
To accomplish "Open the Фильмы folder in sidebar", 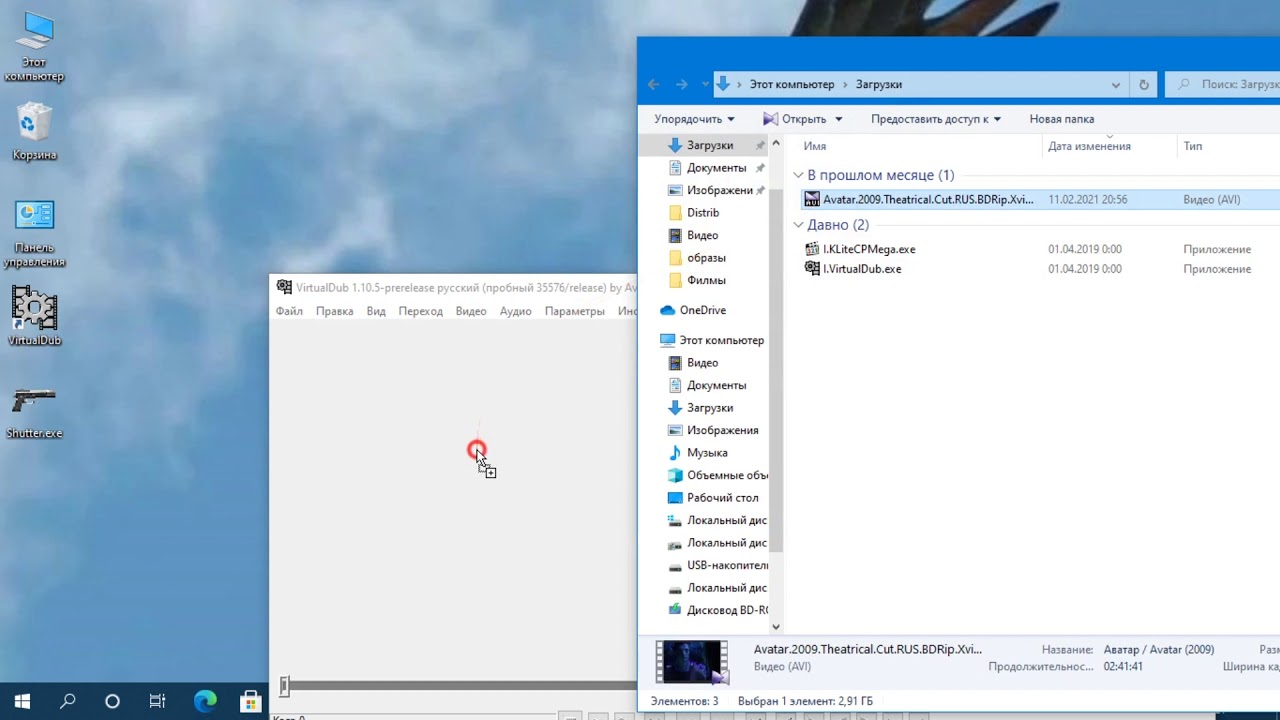I will pos(706,280).
